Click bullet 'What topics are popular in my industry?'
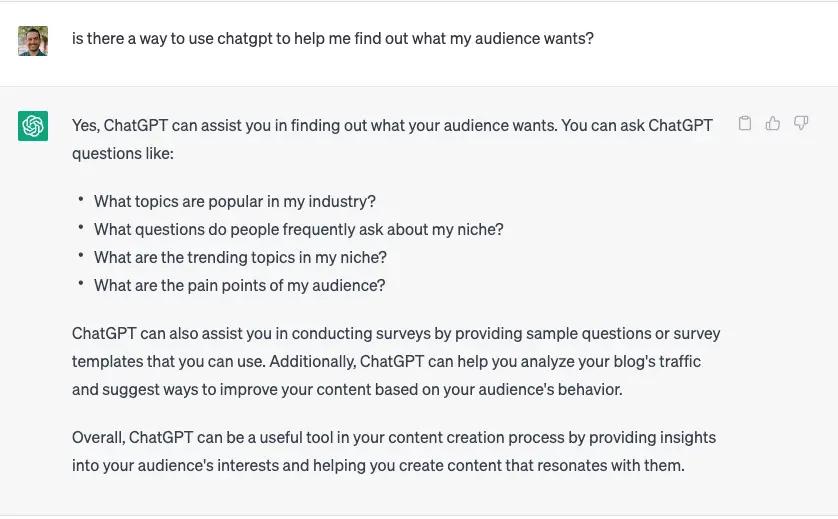This screenshot has height=519, width=838. tap(235, 202)
